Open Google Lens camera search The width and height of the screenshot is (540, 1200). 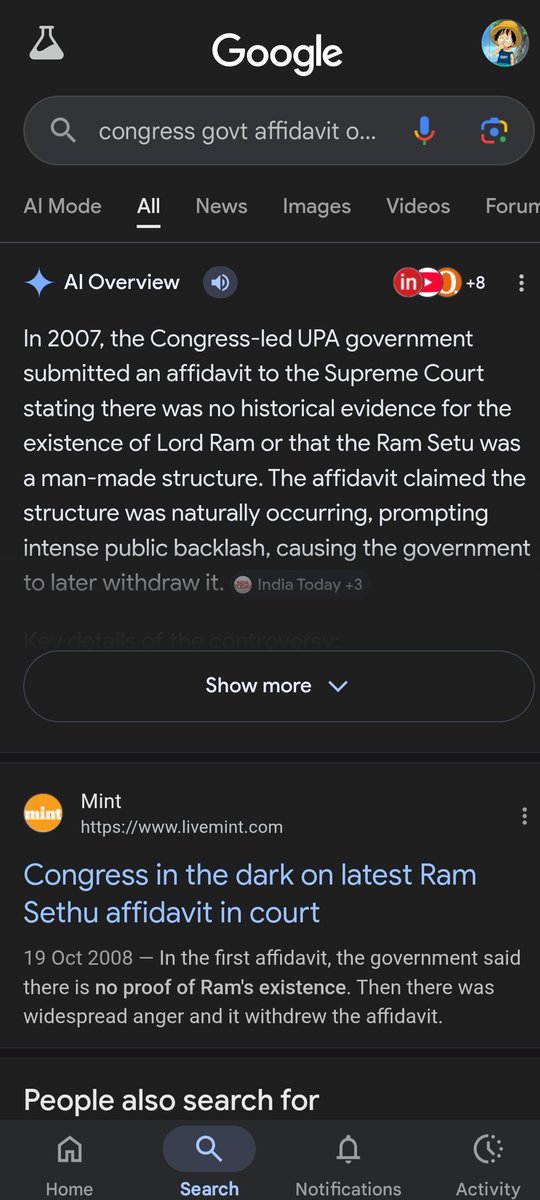[x=493, y=130]
